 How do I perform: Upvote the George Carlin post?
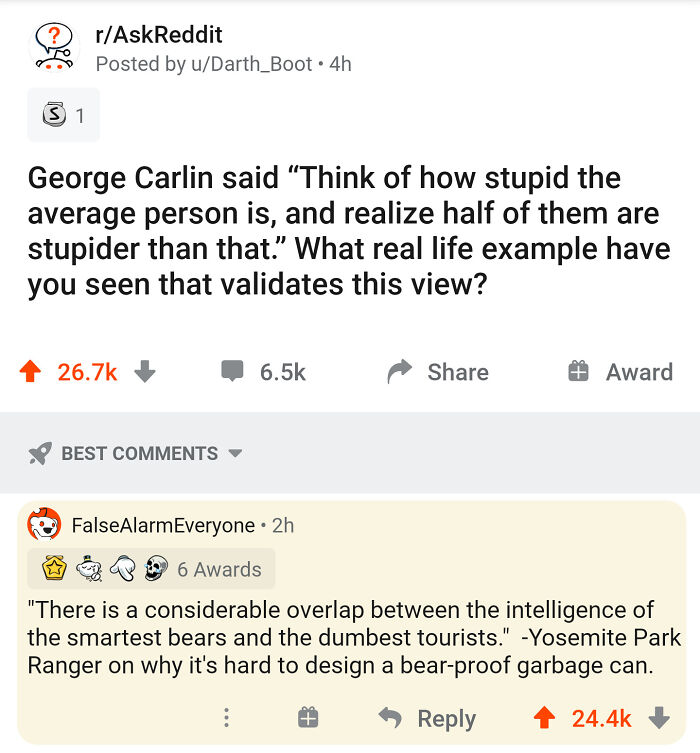[30, 371]
